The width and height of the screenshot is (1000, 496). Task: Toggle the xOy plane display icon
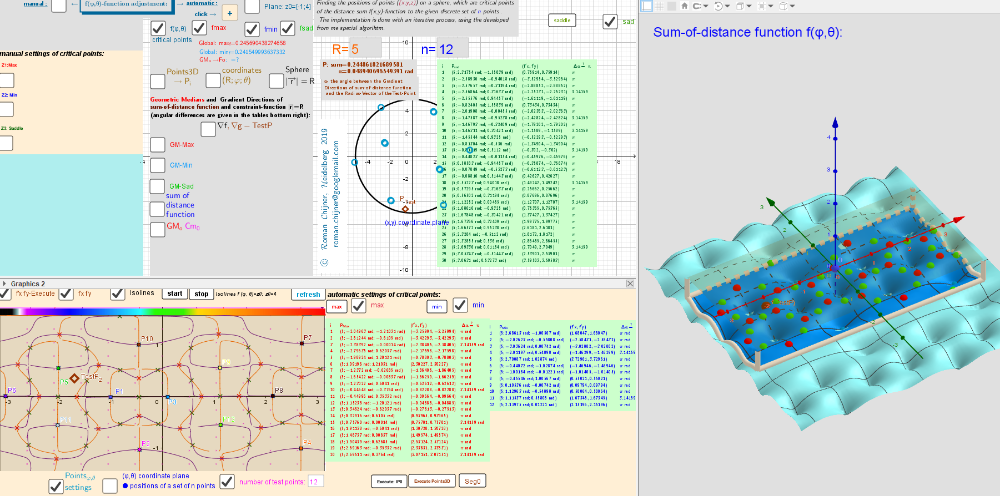point(672,6)
